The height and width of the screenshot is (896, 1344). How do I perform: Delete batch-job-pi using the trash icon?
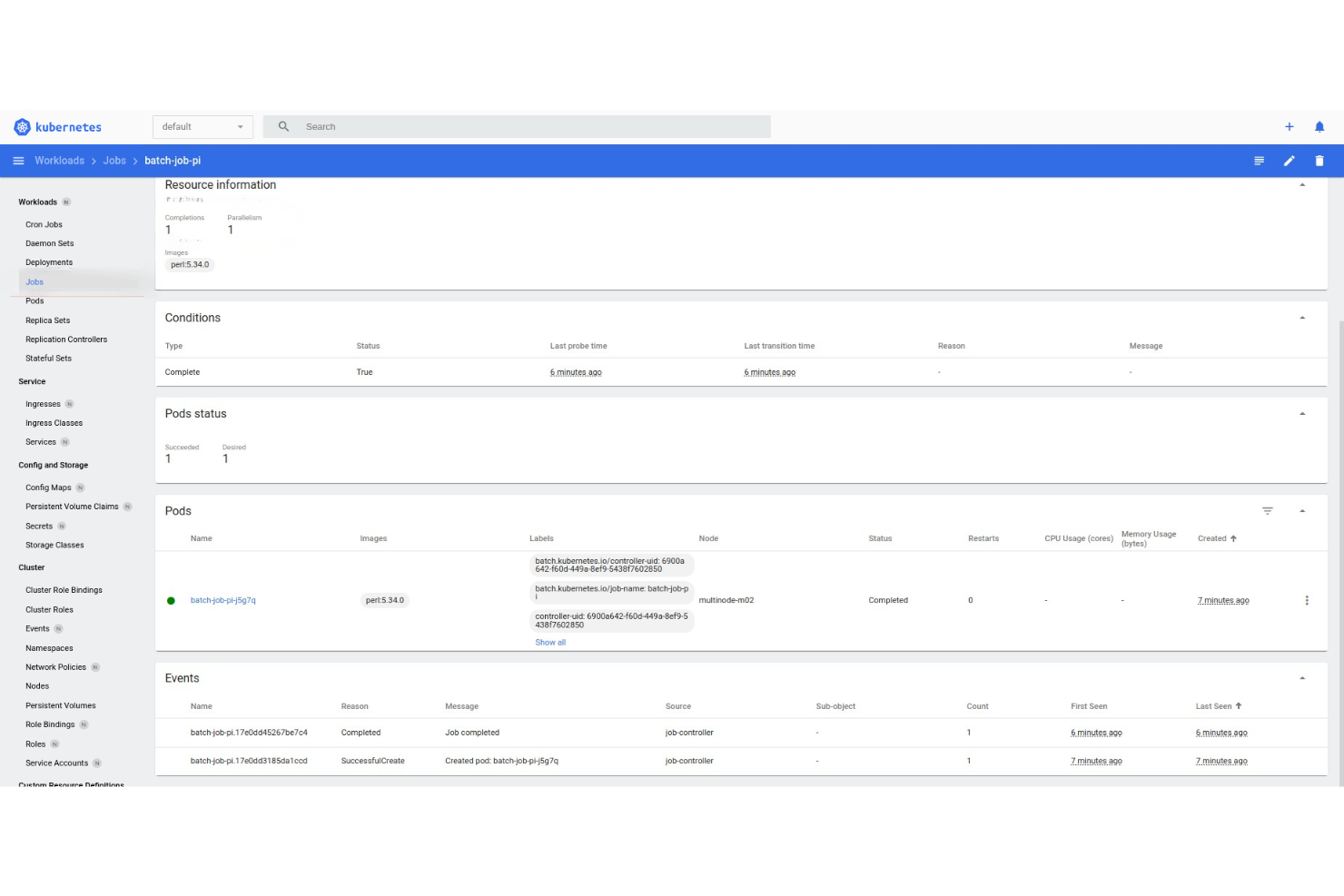[x=1319, y=161]
